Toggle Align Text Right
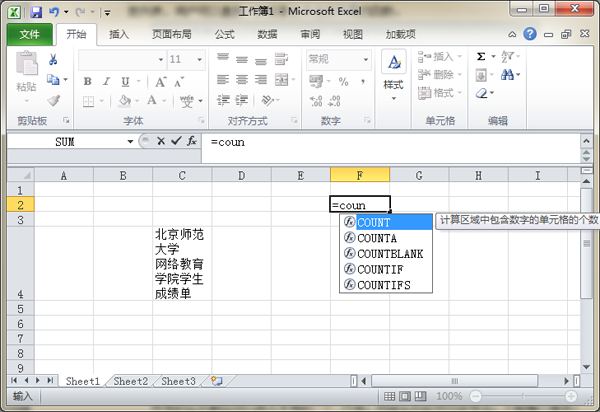 tap(261, 80)
